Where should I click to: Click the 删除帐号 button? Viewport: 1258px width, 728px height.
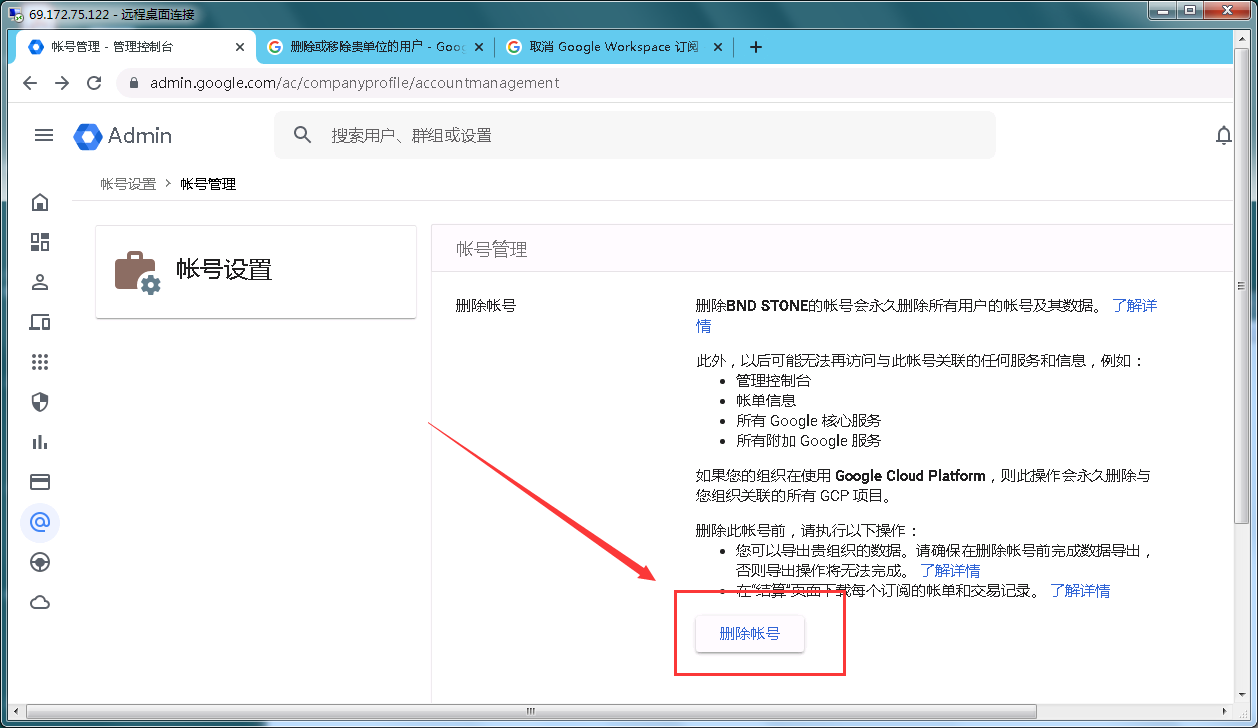click(x=750, y=633)
